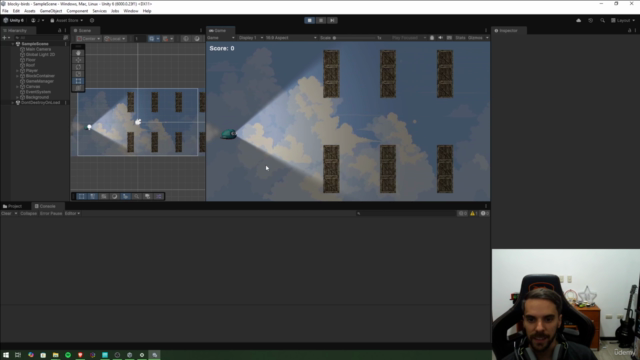Expand the BlockContainer object

[x=17, y=76]
